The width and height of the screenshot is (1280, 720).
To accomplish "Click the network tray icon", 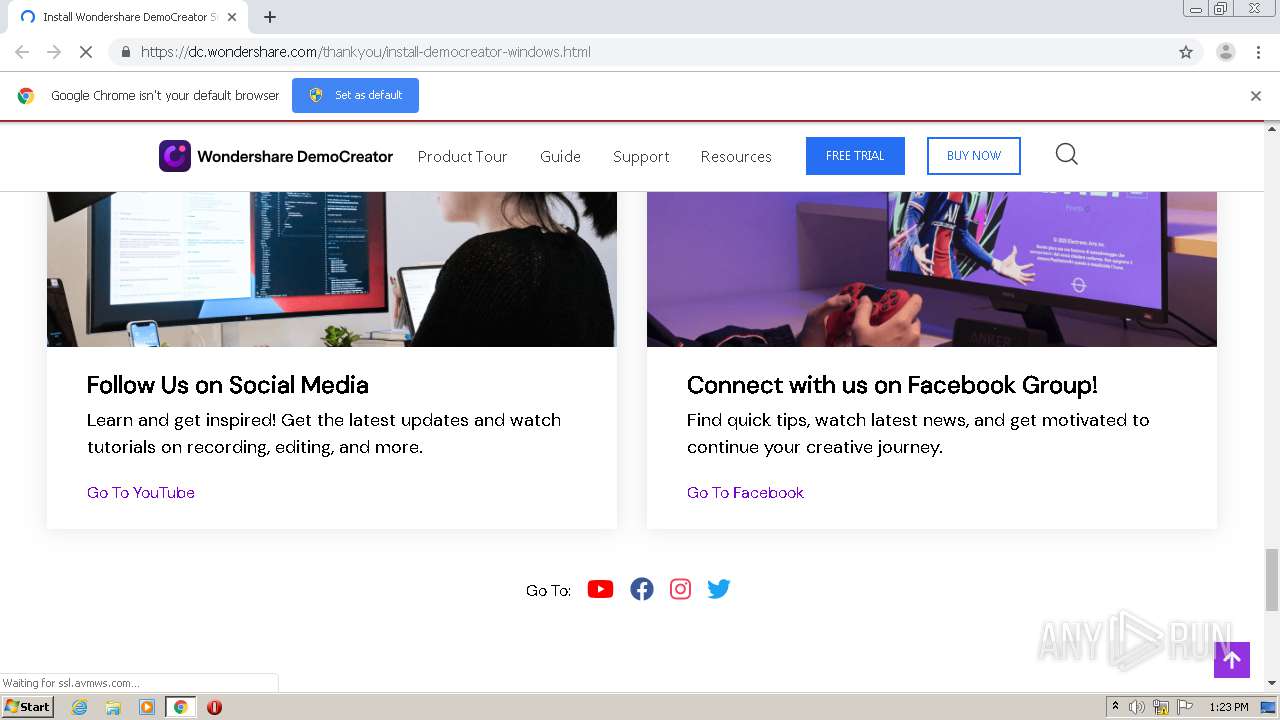I will pos(1161,707).
